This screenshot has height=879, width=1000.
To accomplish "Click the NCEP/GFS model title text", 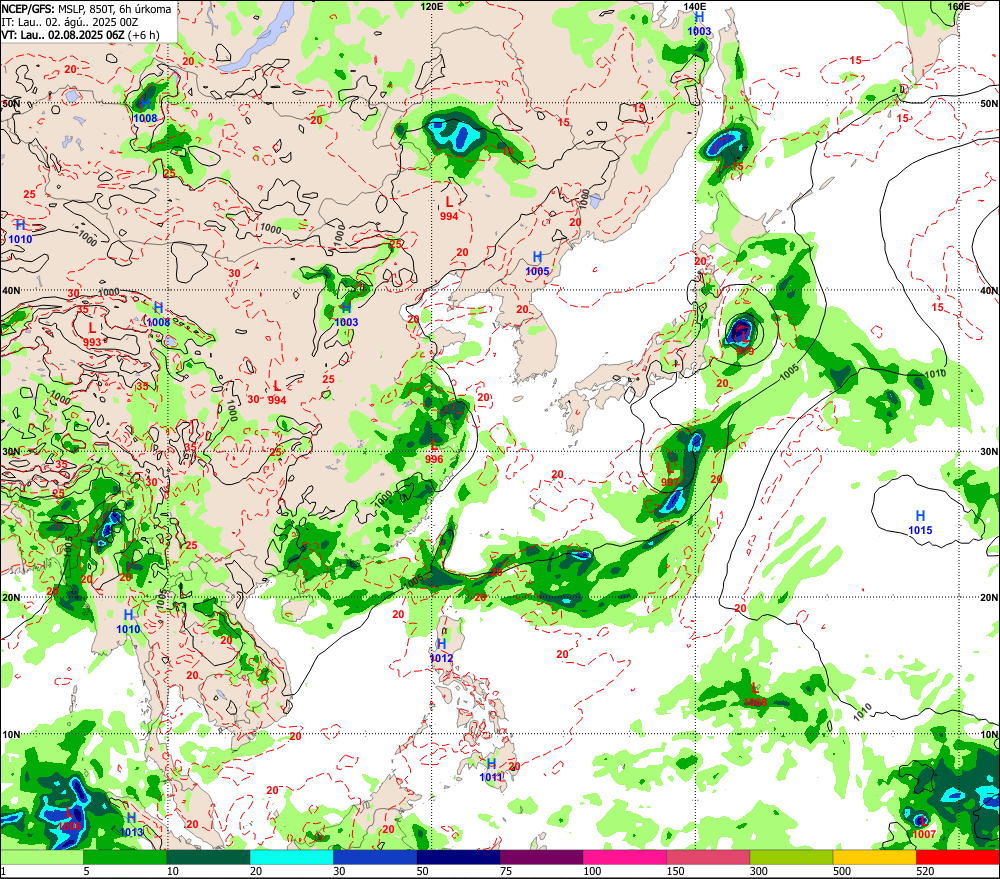I will [x=85, y=9].
